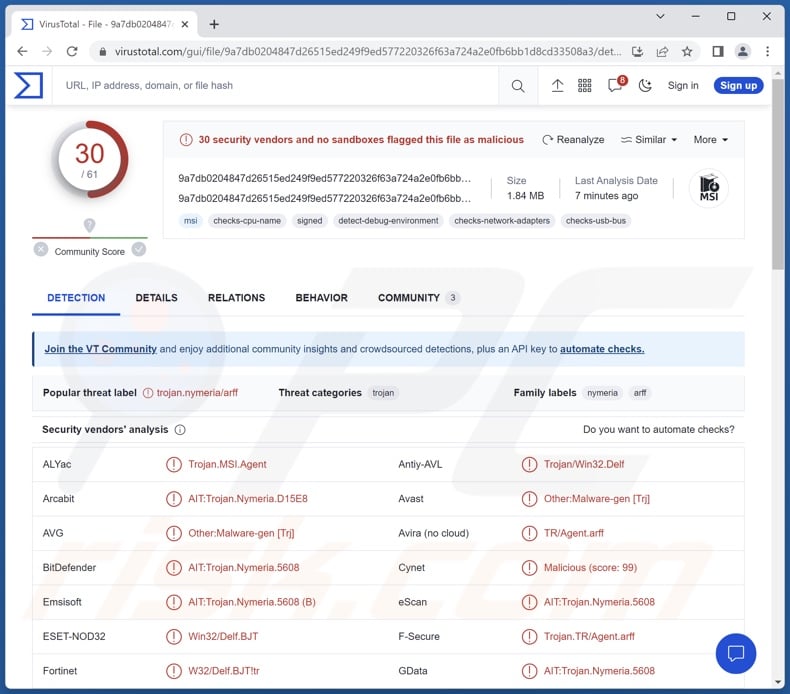The width and height of the screenshot is (790, 694).
Task: Click the VirusTotal logo icon
Action: [28, 85]
